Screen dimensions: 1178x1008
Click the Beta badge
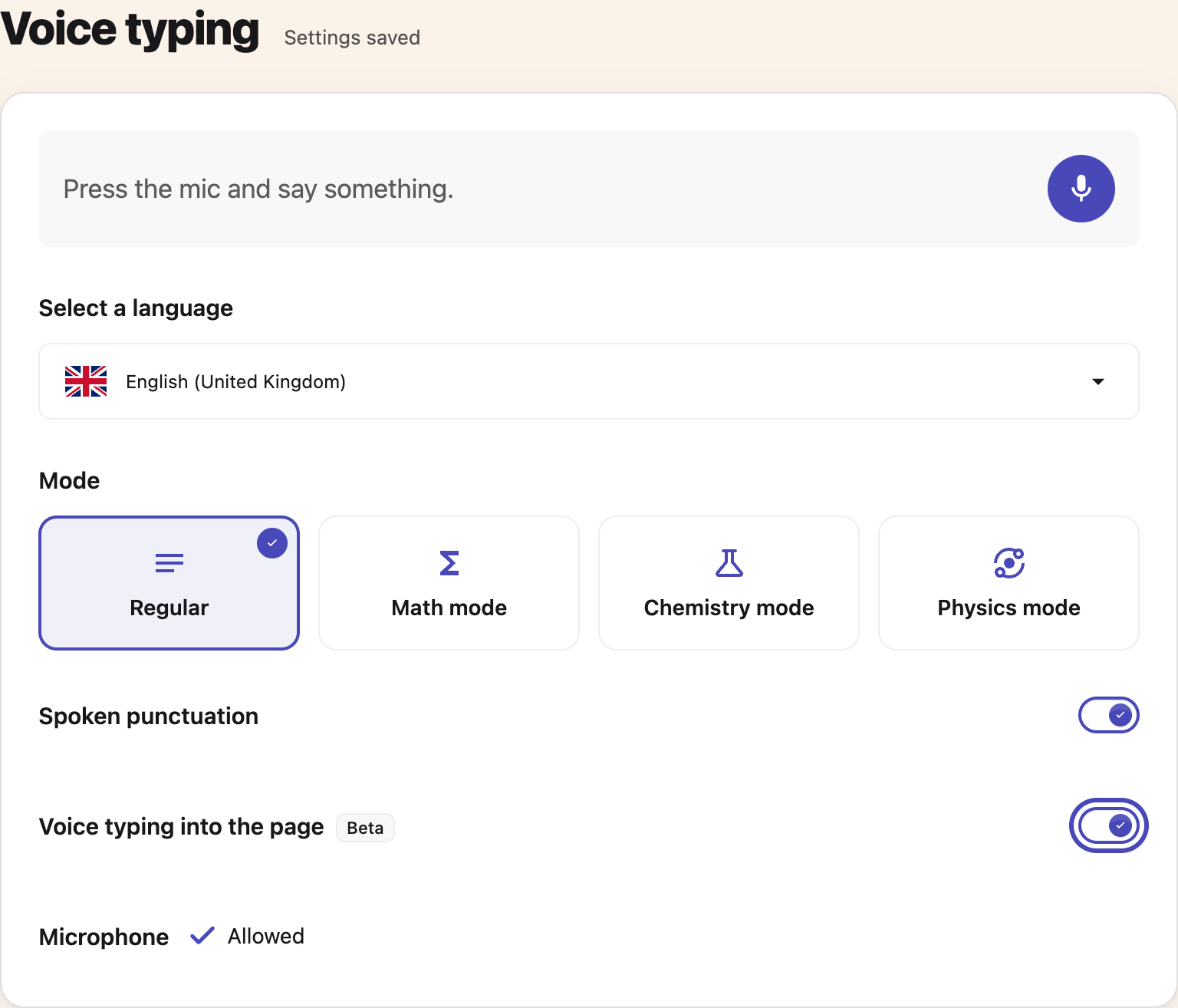pos(365,828)
